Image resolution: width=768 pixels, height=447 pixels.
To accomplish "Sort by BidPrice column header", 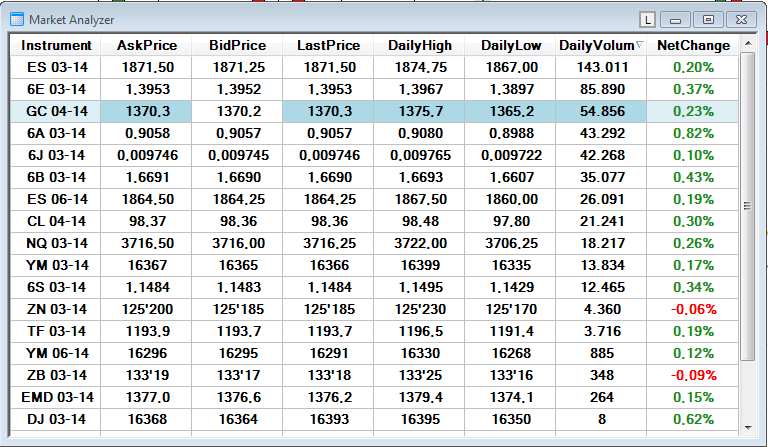I will point(238,46).
